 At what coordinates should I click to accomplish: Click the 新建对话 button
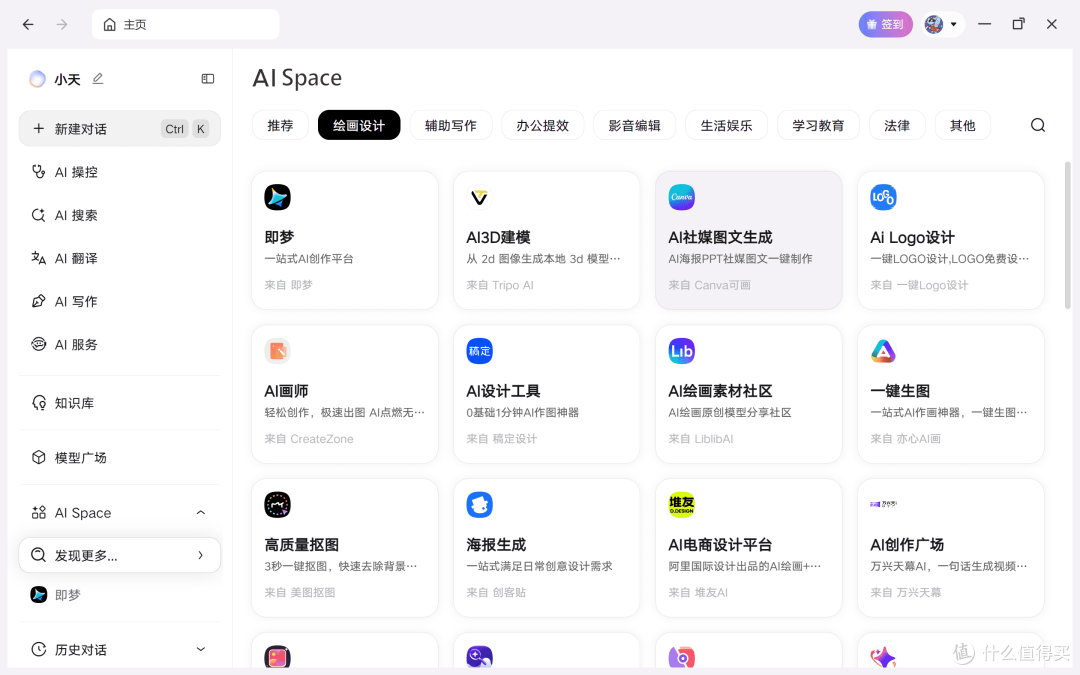click(x=119, y=129)
